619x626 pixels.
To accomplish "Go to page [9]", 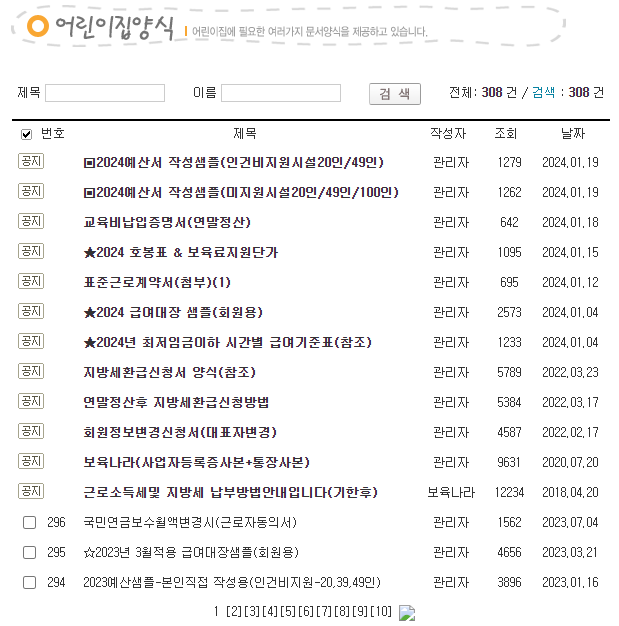I will pyautogui.click(x=360, y=611).
